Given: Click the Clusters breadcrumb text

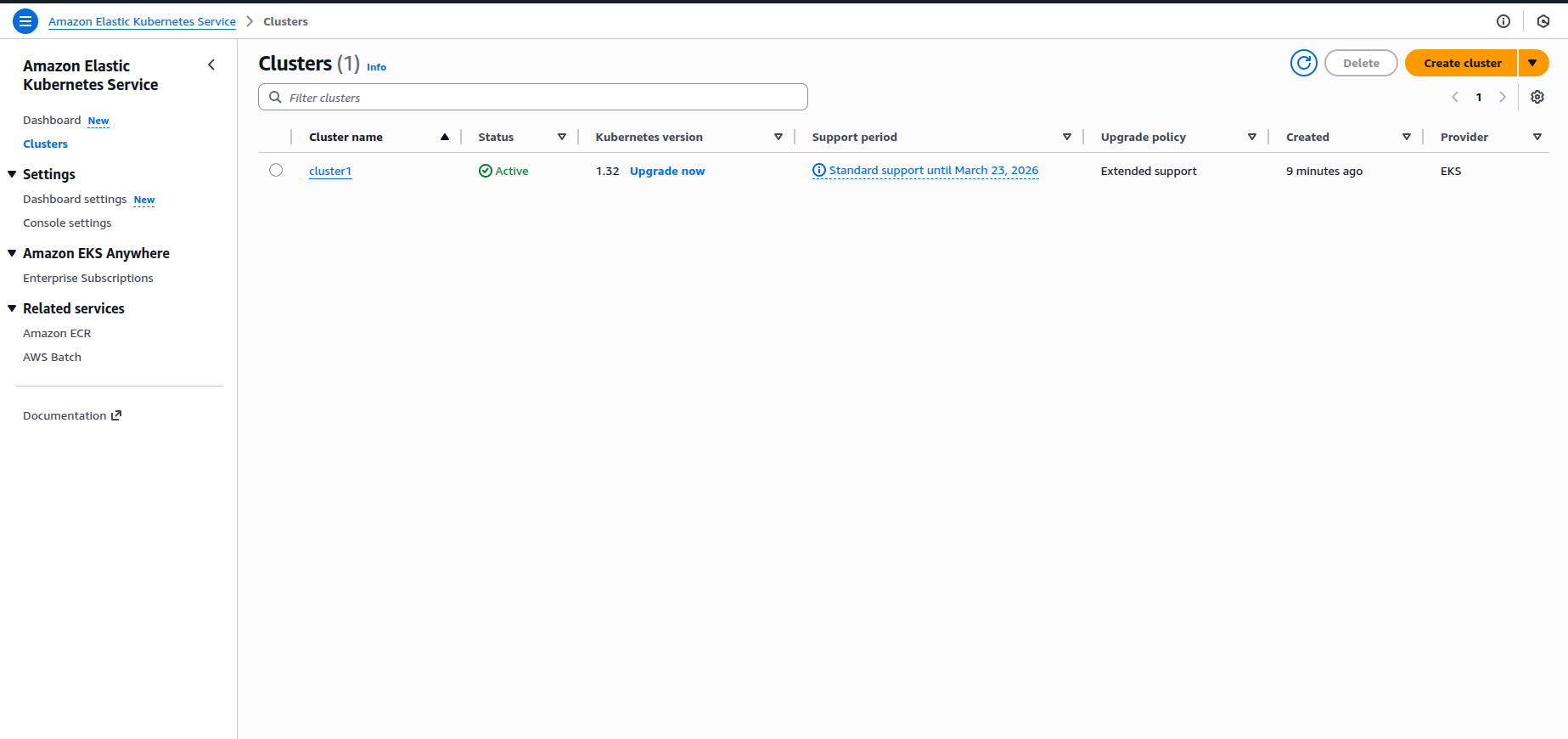Looking at the screenshot, I should click(285, 21).
